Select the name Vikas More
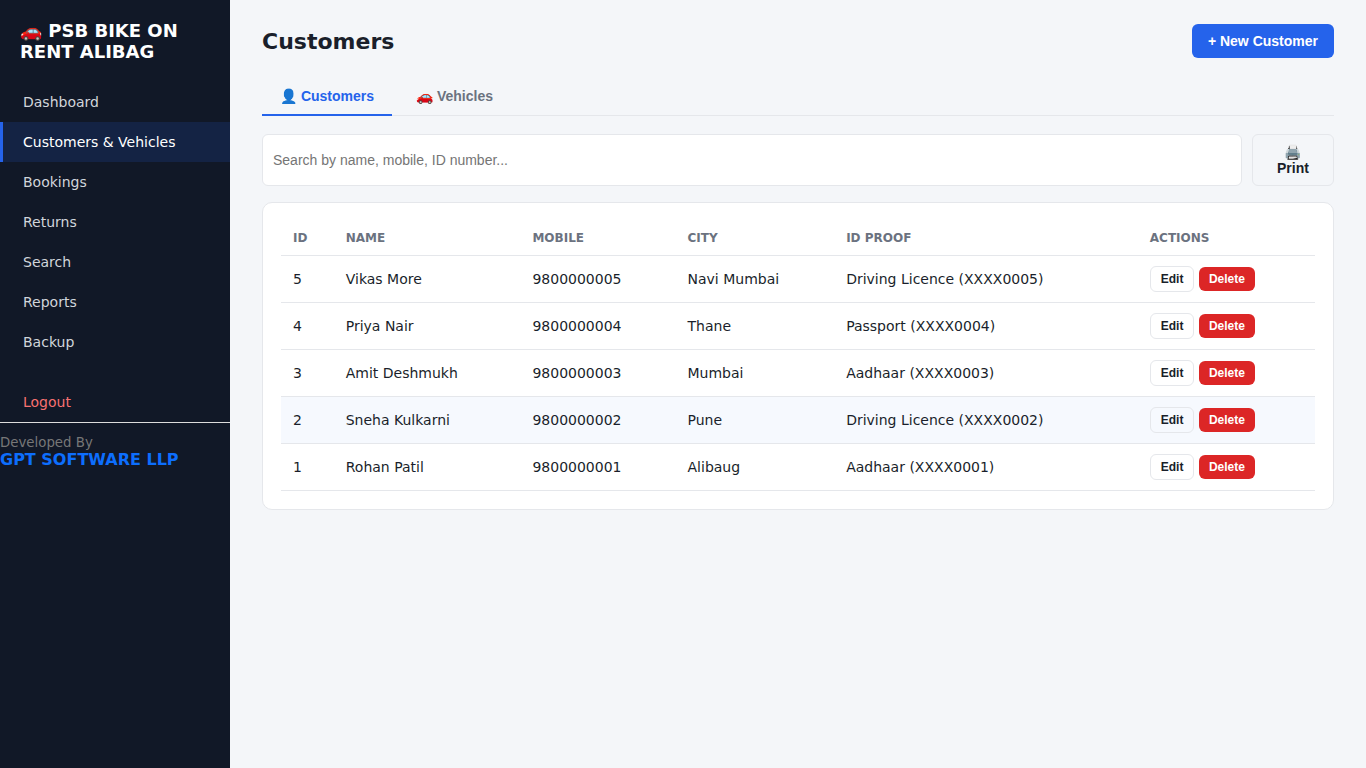 pyautogui.click(x=384, y=279)
